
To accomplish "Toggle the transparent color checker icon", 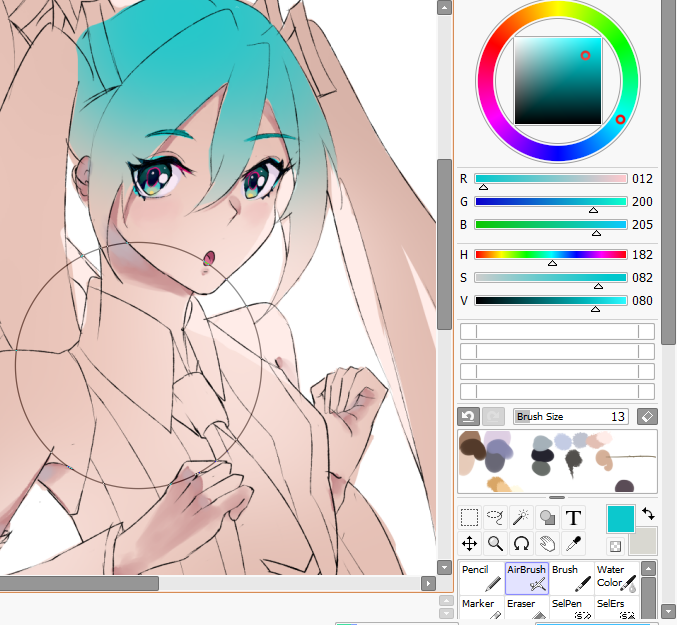I will (x=615, y=546).
